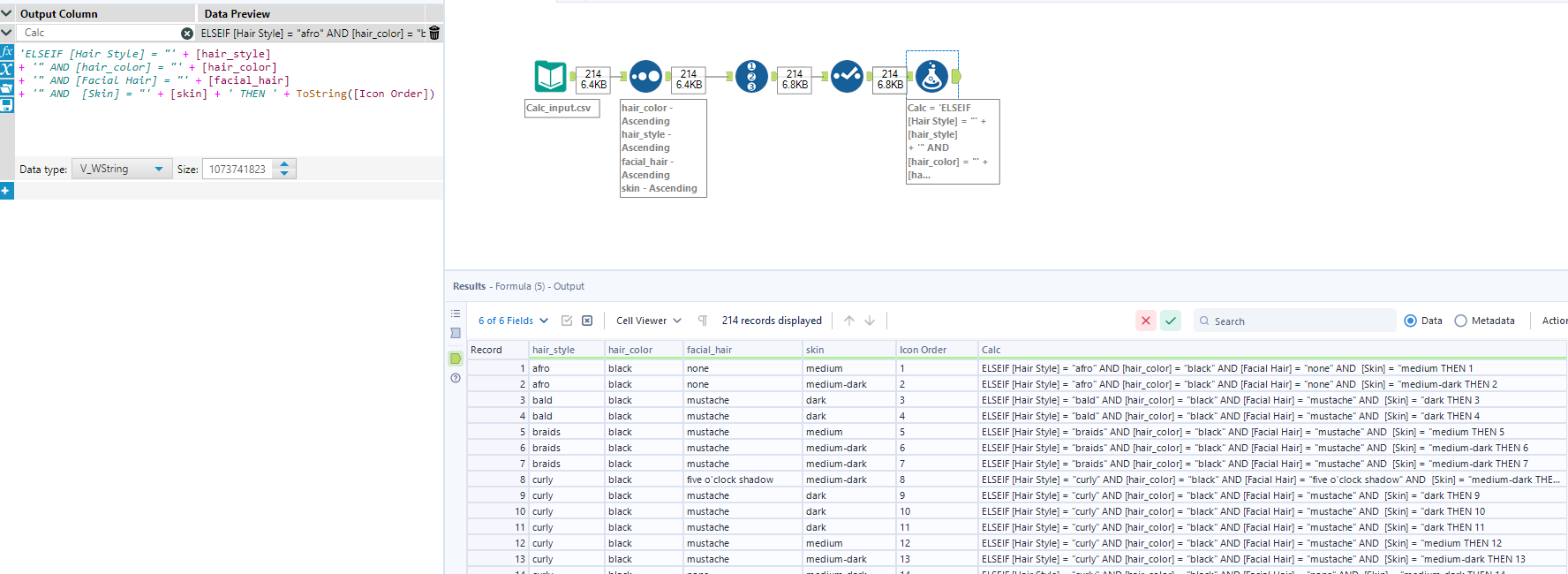1568x574 pixels.
Task: Select the Select tool with checkmark
Action: tap(847, 77)
